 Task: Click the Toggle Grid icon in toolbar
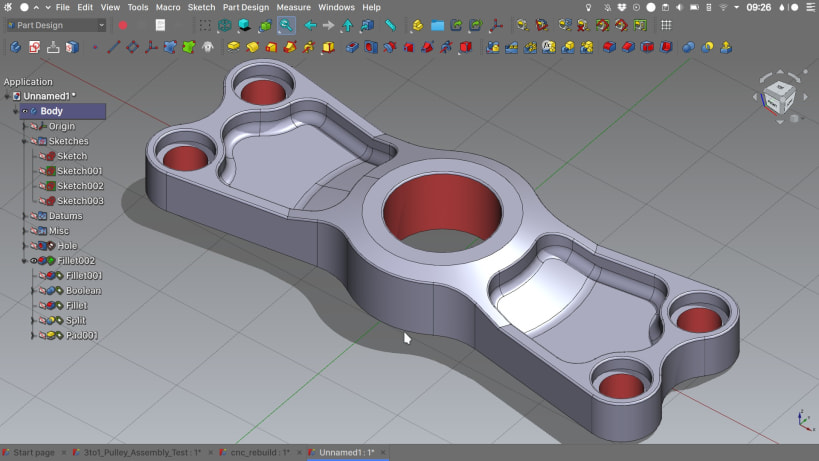666,25
